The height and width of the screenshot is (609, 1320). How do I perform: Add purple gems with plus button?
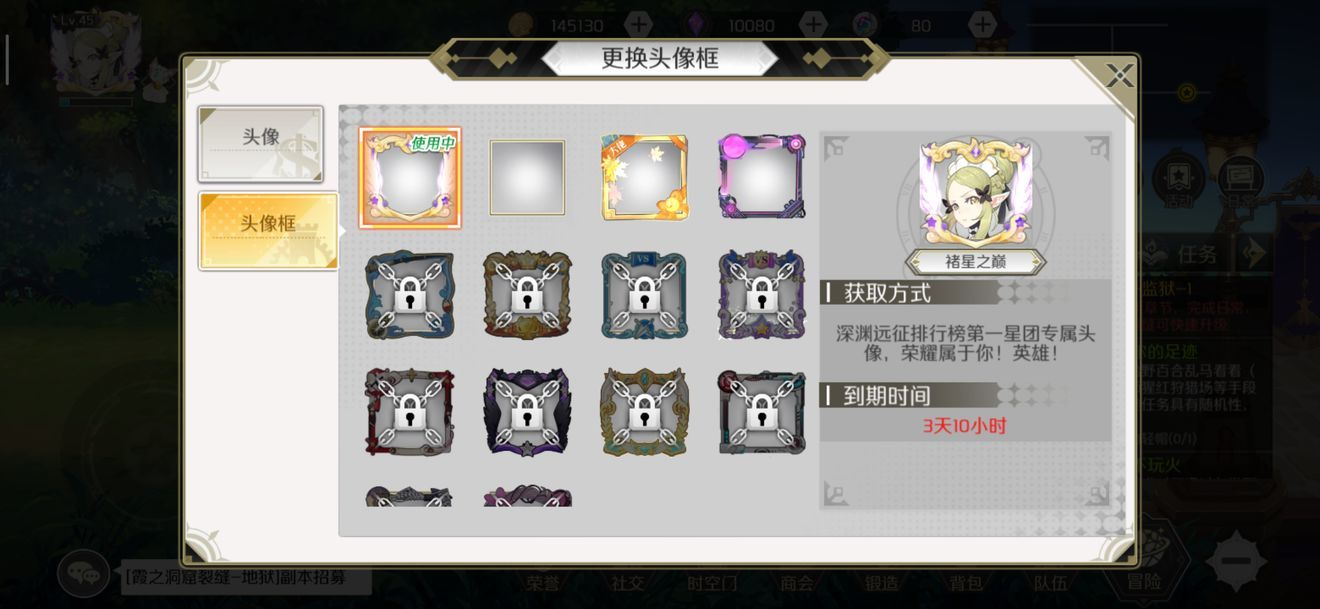[814, 25]
